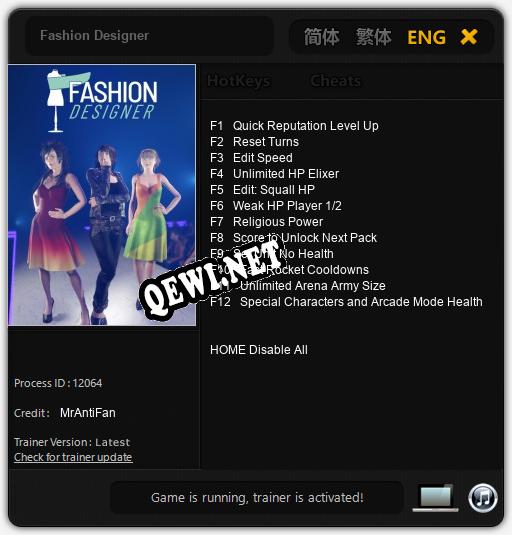Select F7 Religious Power cheat
512x535 pixels.
click(266, 222)
